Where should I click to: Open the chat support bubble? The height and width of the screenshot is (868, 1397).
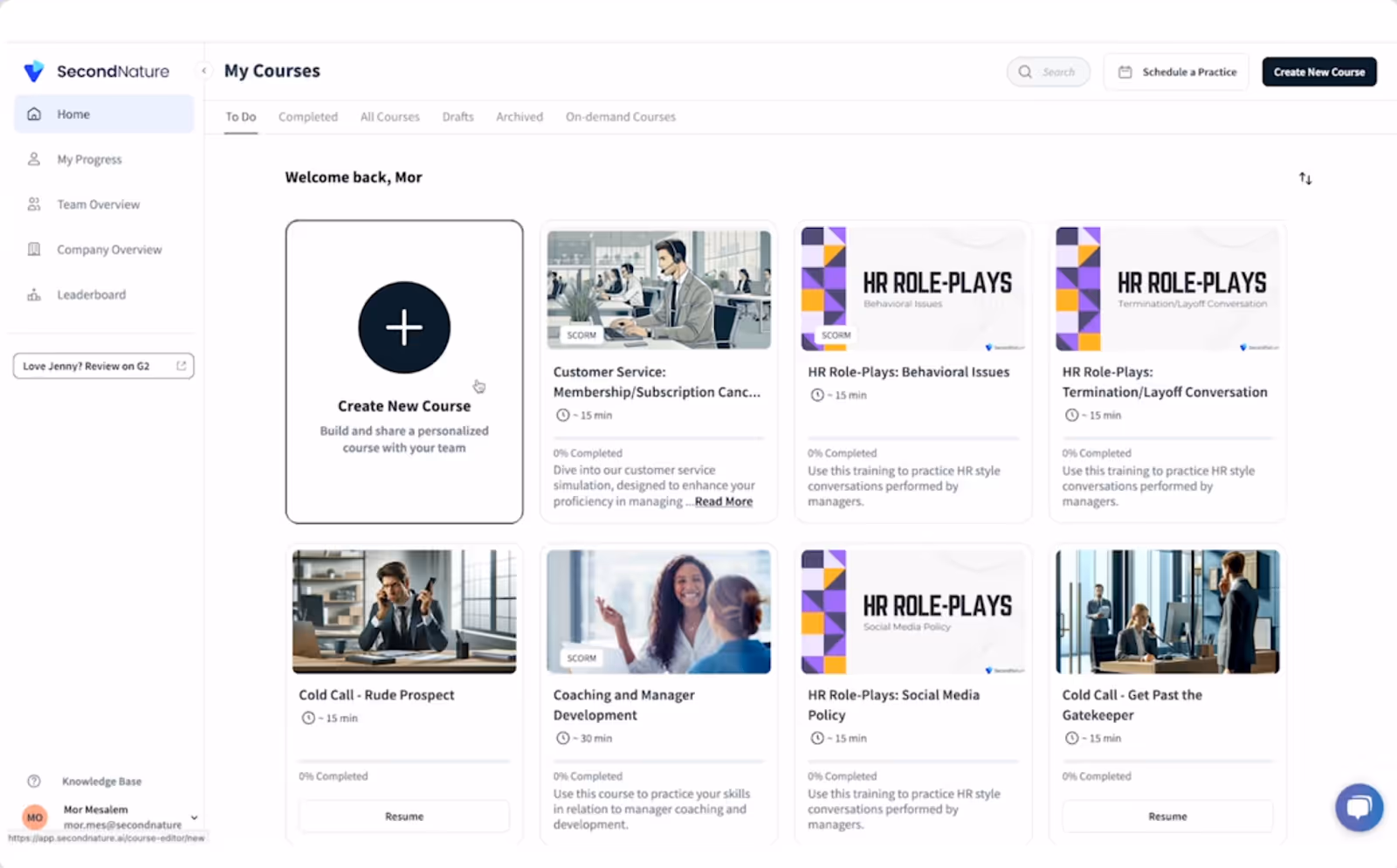[1359, 808]
